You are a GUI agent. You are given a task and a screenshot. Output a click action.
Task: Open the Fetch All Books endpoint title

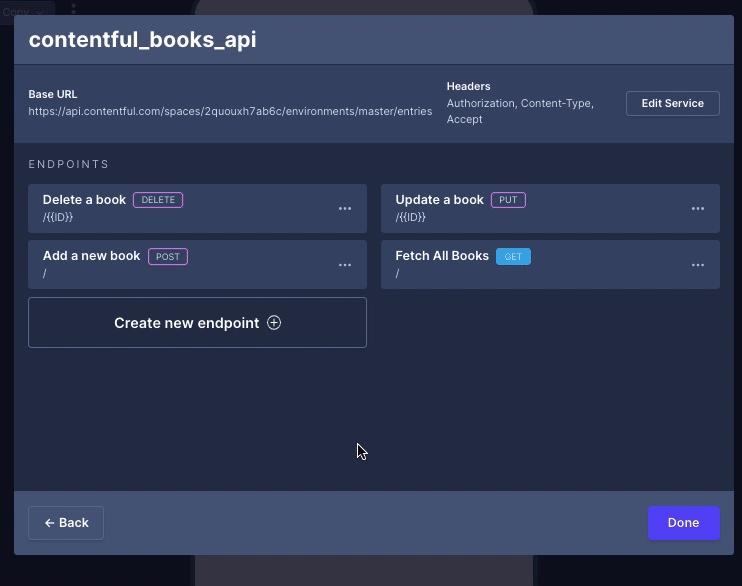[x=442, y=256]
